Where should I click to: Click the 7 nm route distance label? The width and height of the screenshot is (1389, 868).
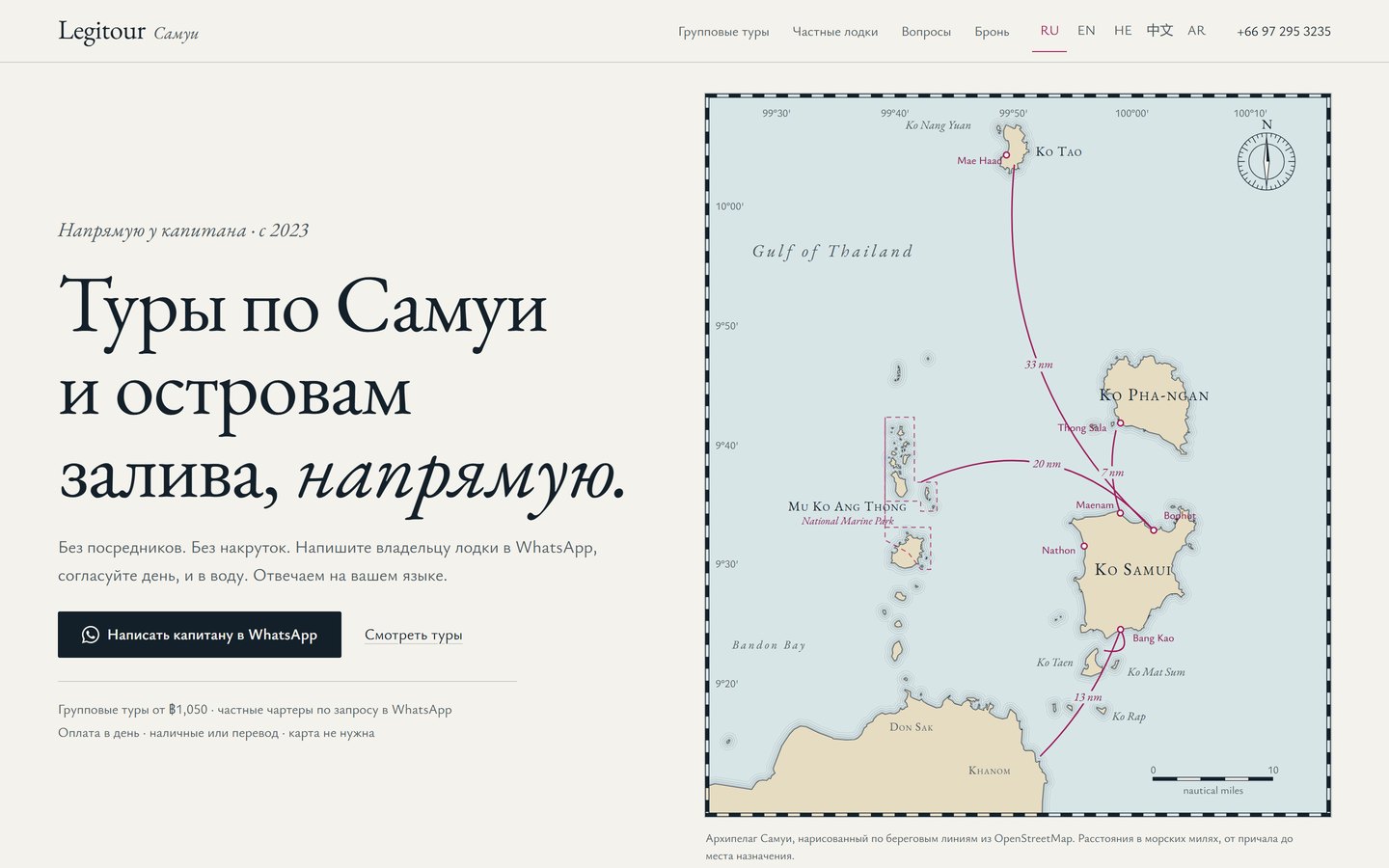click(x=1113, y=473)
